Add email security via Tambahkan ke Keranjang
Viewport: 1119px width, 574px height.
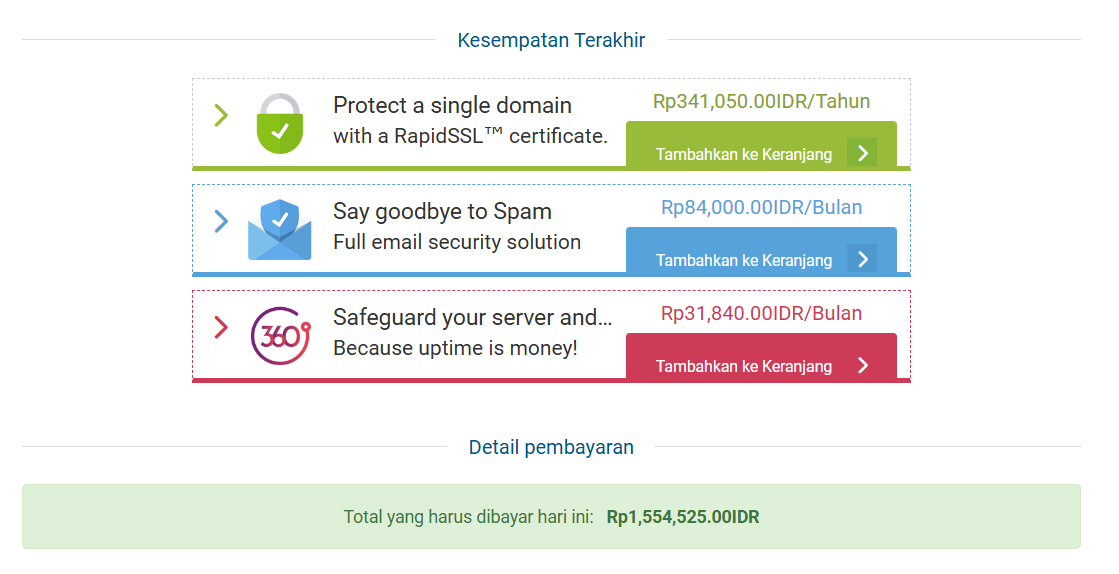761,251
